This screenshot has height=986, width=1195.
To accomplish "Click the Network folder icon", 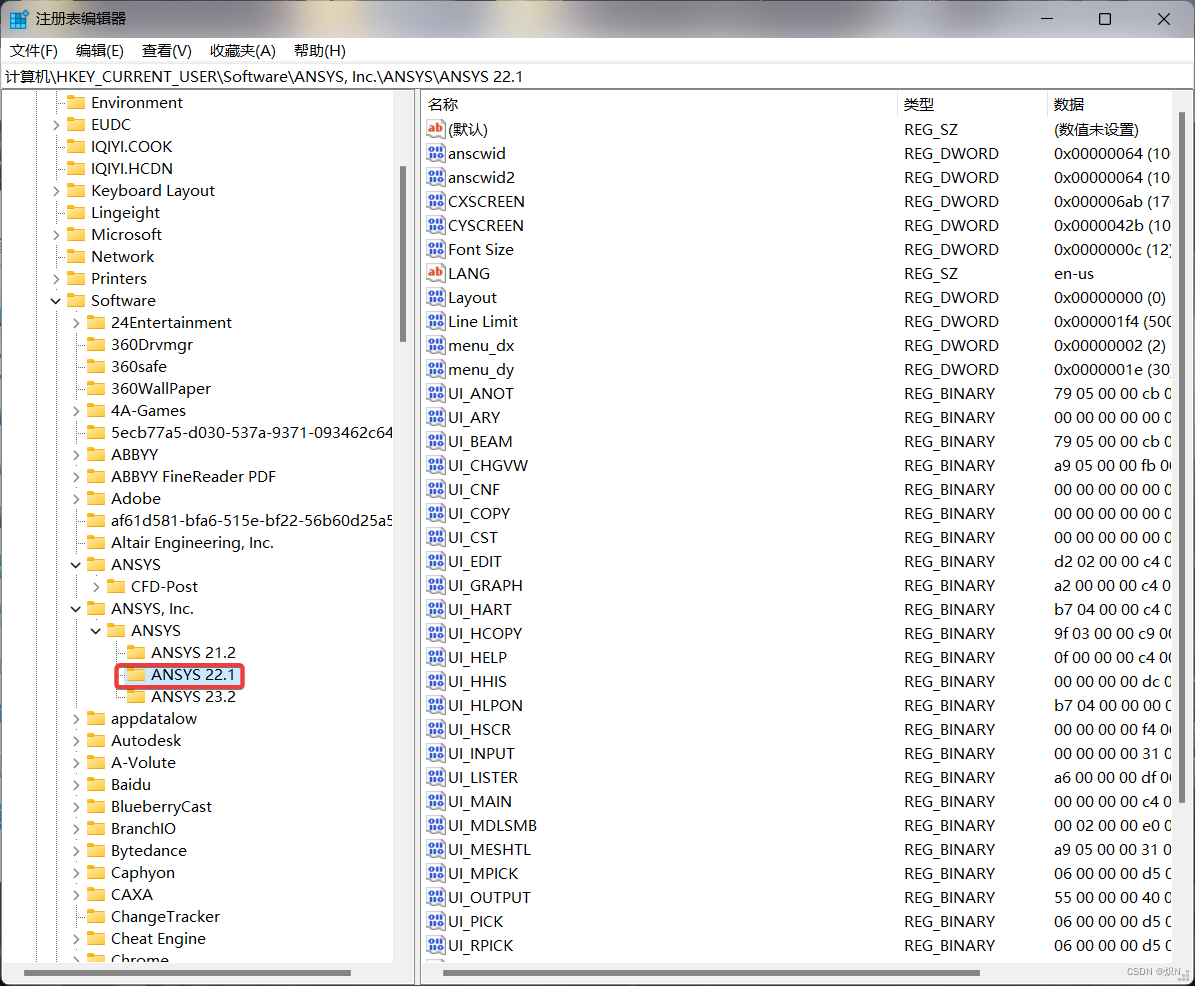I will pos(76,256).
